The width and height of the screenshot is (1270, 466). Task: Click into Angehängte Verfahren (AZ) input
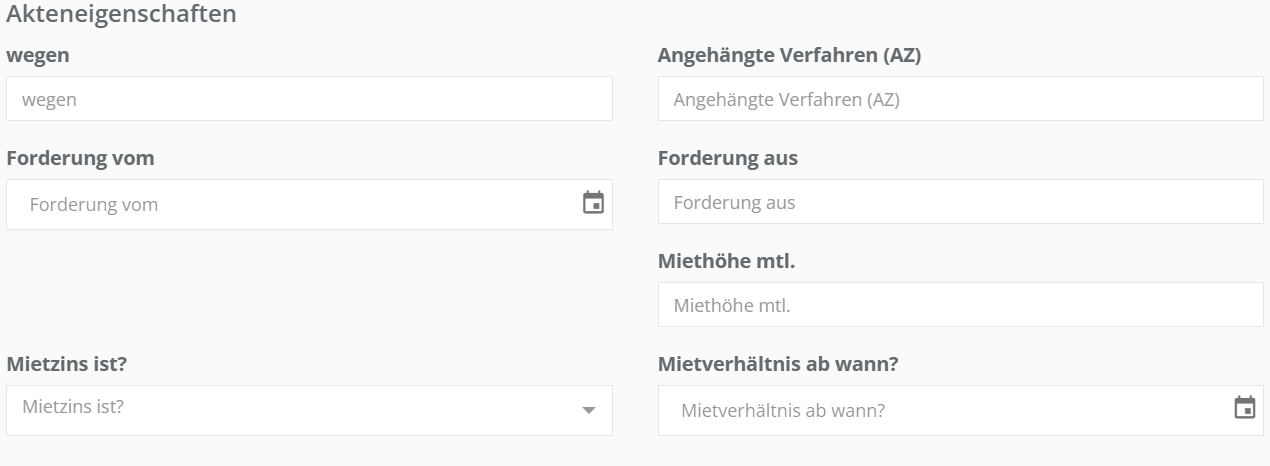(x=960, y=99)
